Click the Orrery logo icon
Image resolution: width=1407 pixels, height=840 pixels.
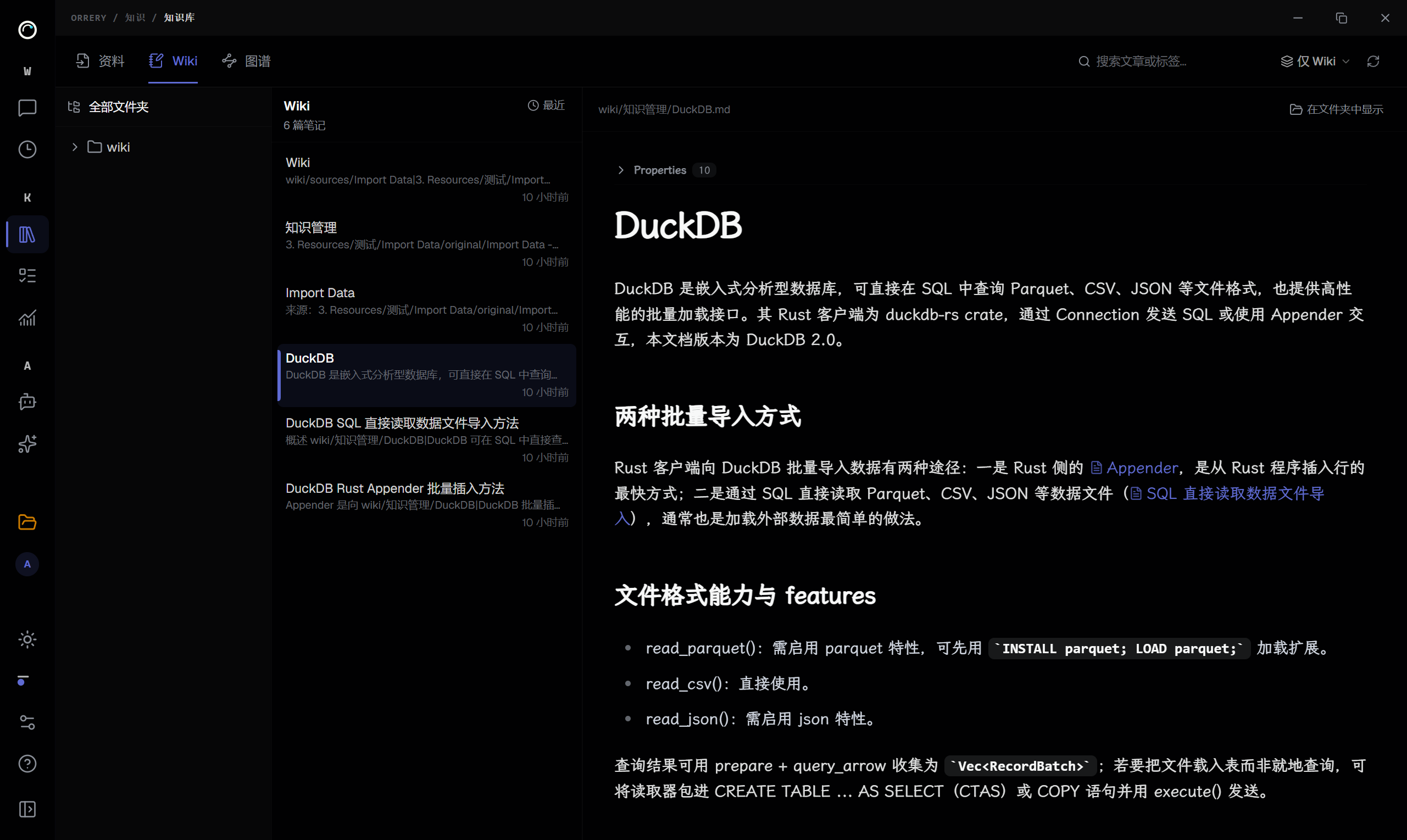coord(27,30)
